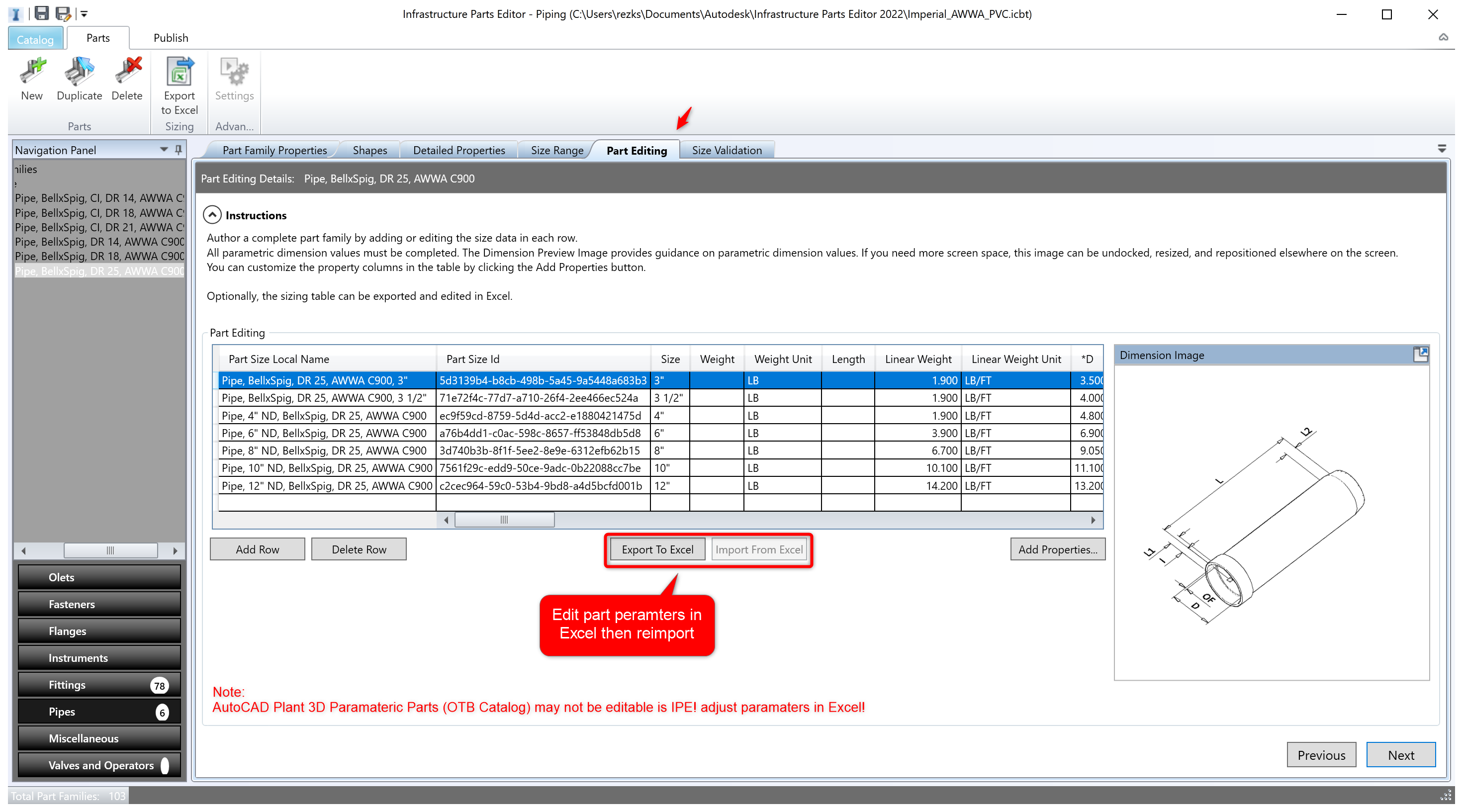Open the Publish ribbon tab
The image size is (1463, 812).
click(x=171, y=38)
